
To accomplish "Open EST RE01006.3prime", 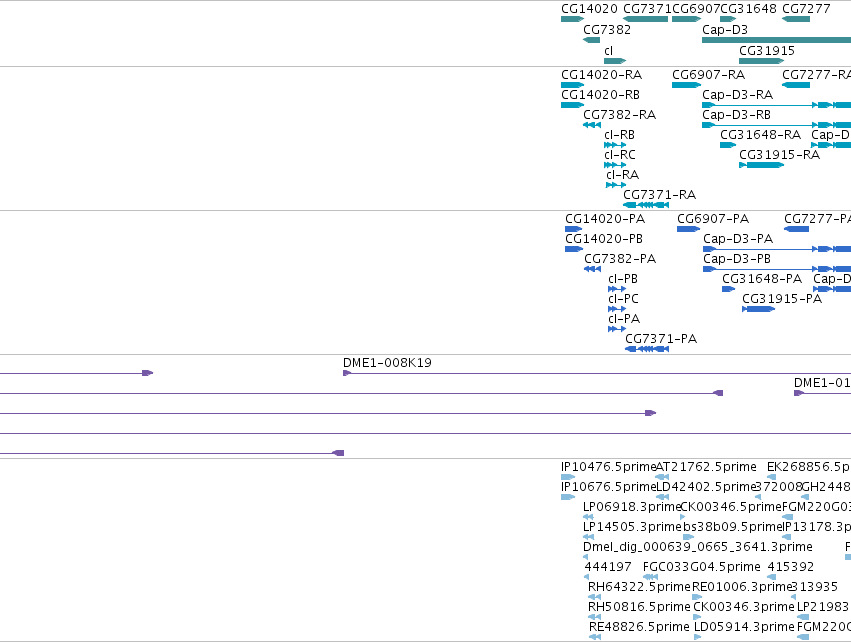I will point(697,597).
